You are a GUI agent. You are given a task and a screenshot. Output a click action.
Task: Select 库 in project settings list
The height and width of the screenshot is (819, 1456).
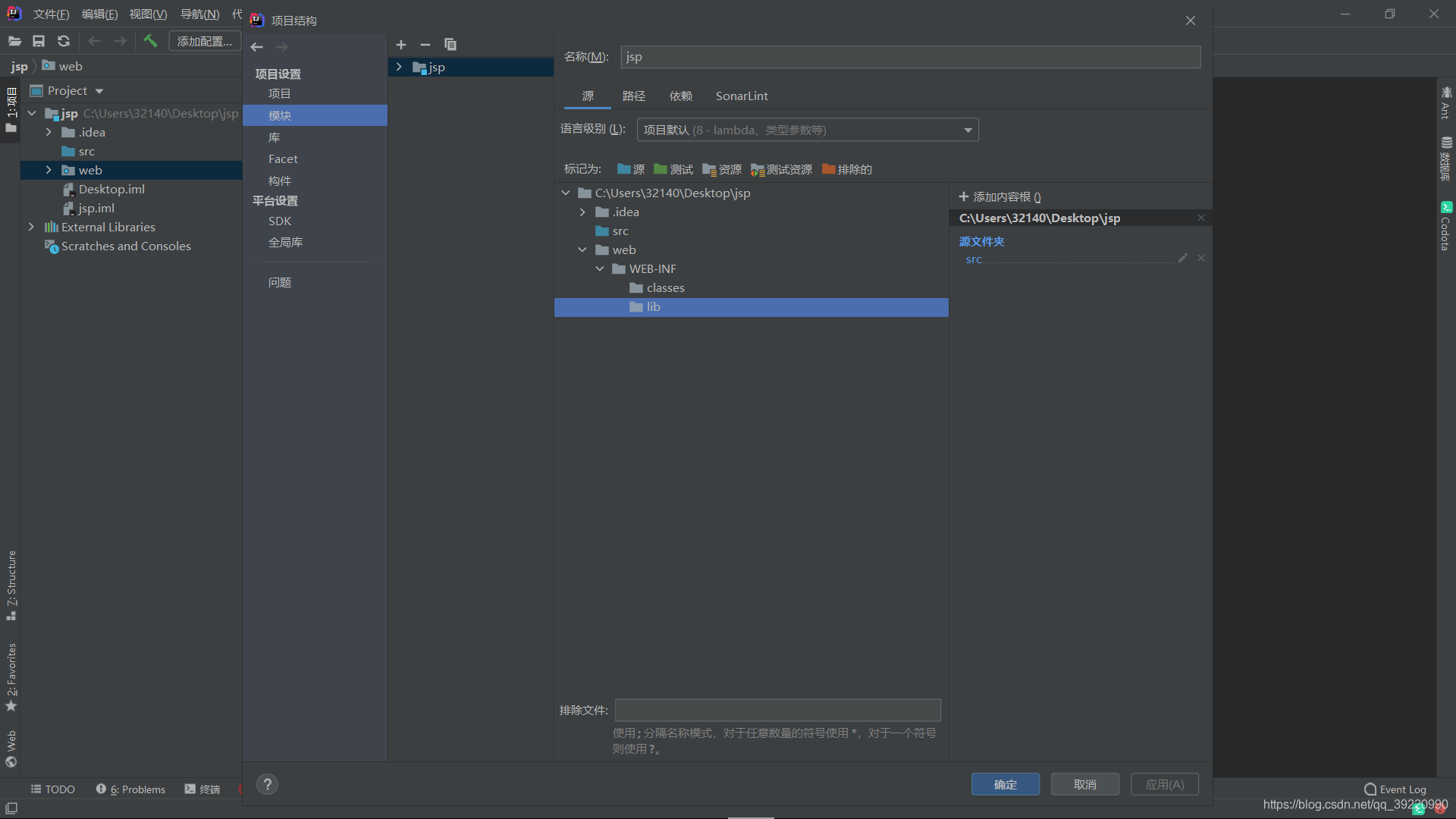coord(275,137)
